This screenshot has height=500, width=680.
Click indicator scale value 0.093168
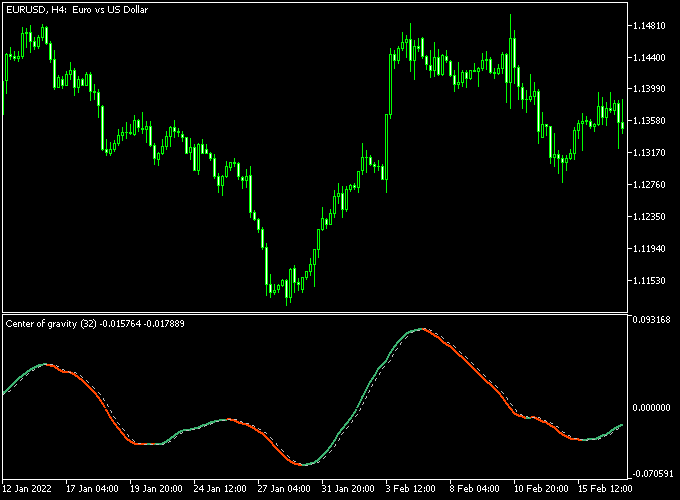click(x=651, y=320)
